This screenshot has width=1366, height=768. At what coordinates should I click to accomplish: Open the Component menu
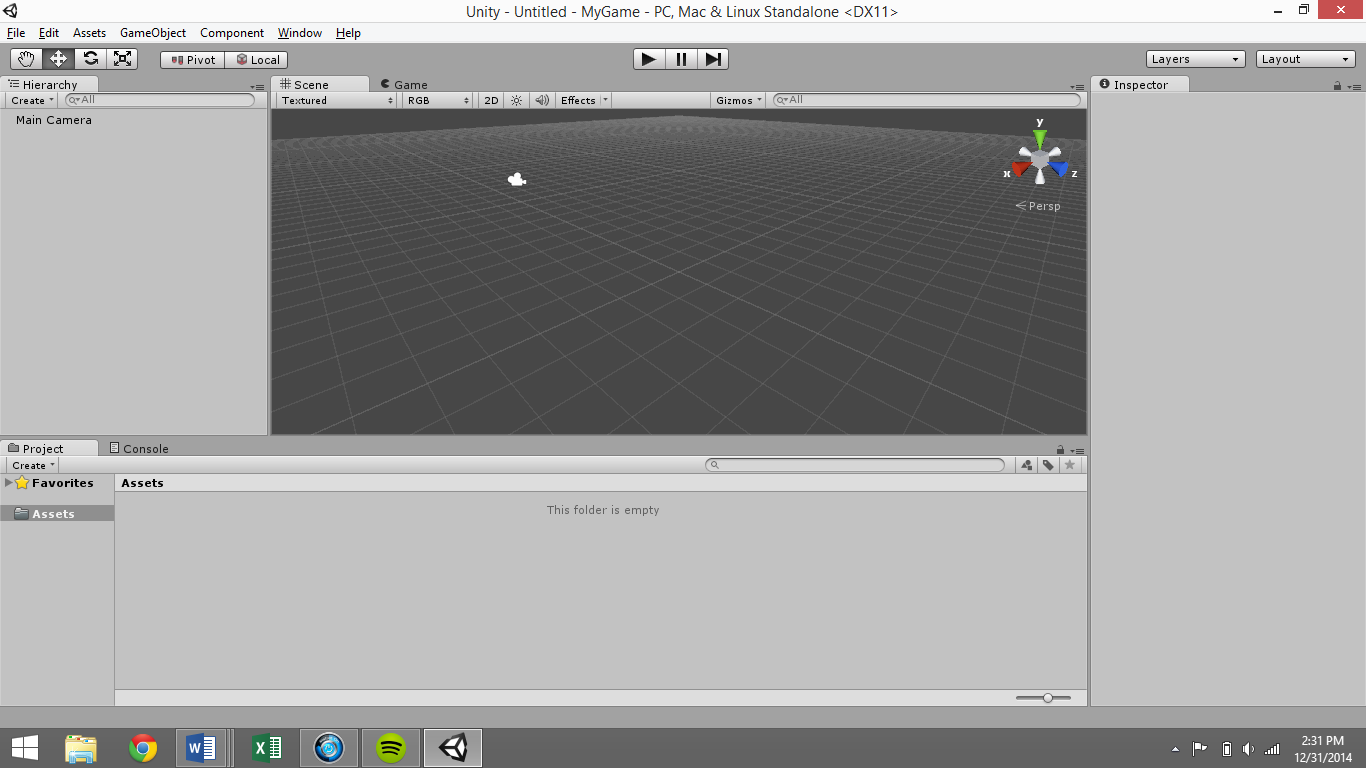click(232, 33)
